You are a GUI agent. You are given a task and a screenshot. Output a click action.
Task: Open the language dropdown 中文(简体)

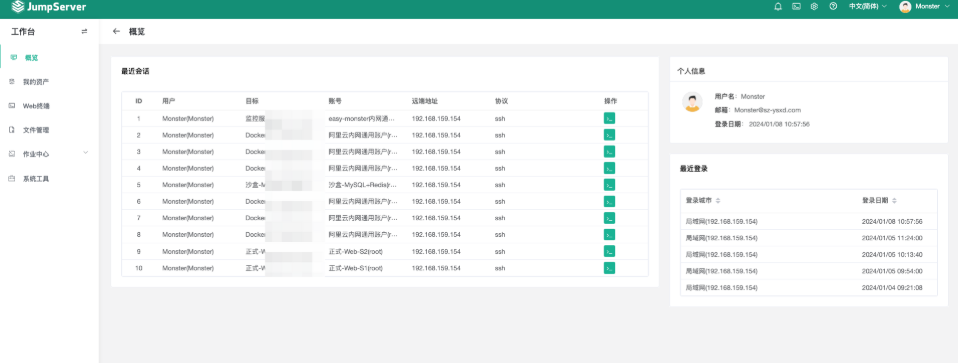[x=868, y=7]
